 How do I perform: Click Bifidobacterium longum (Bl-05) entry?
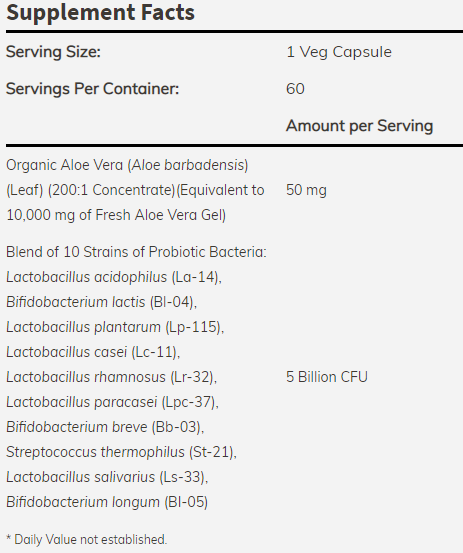107,502
